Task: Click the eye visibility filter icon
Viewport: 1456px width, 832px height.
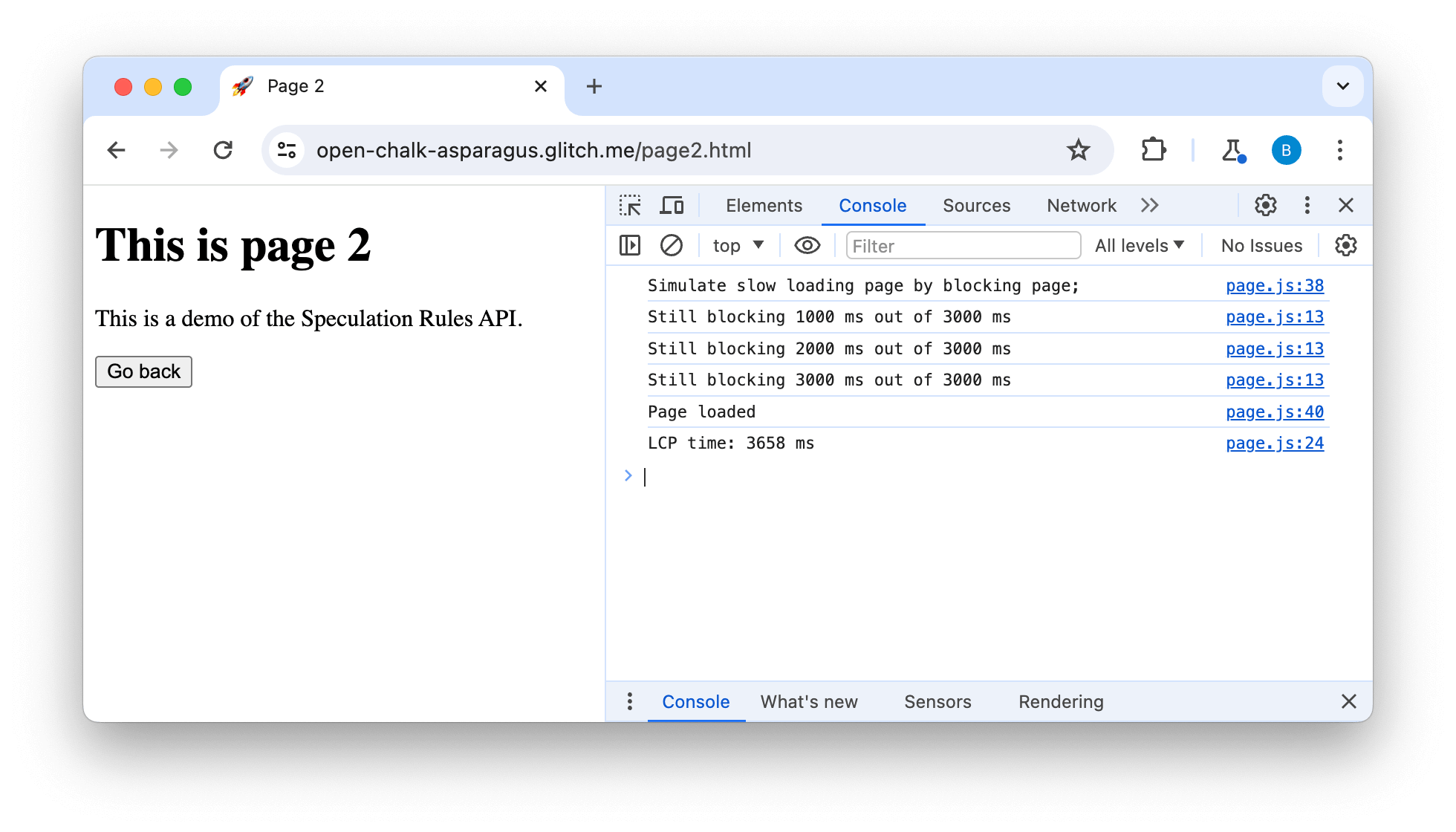Action: point(805,246)
